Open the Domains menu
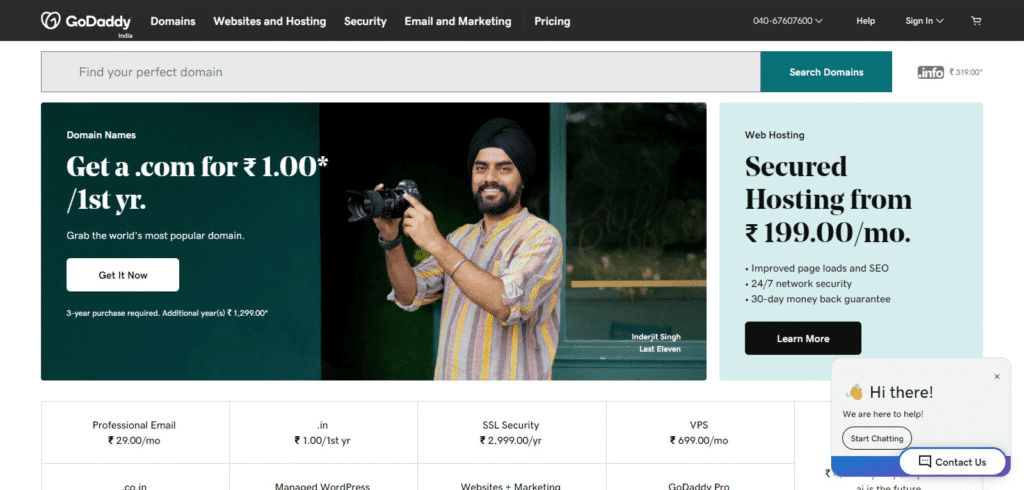Viewport: 1024px width, 490px height. pos(173,21)
